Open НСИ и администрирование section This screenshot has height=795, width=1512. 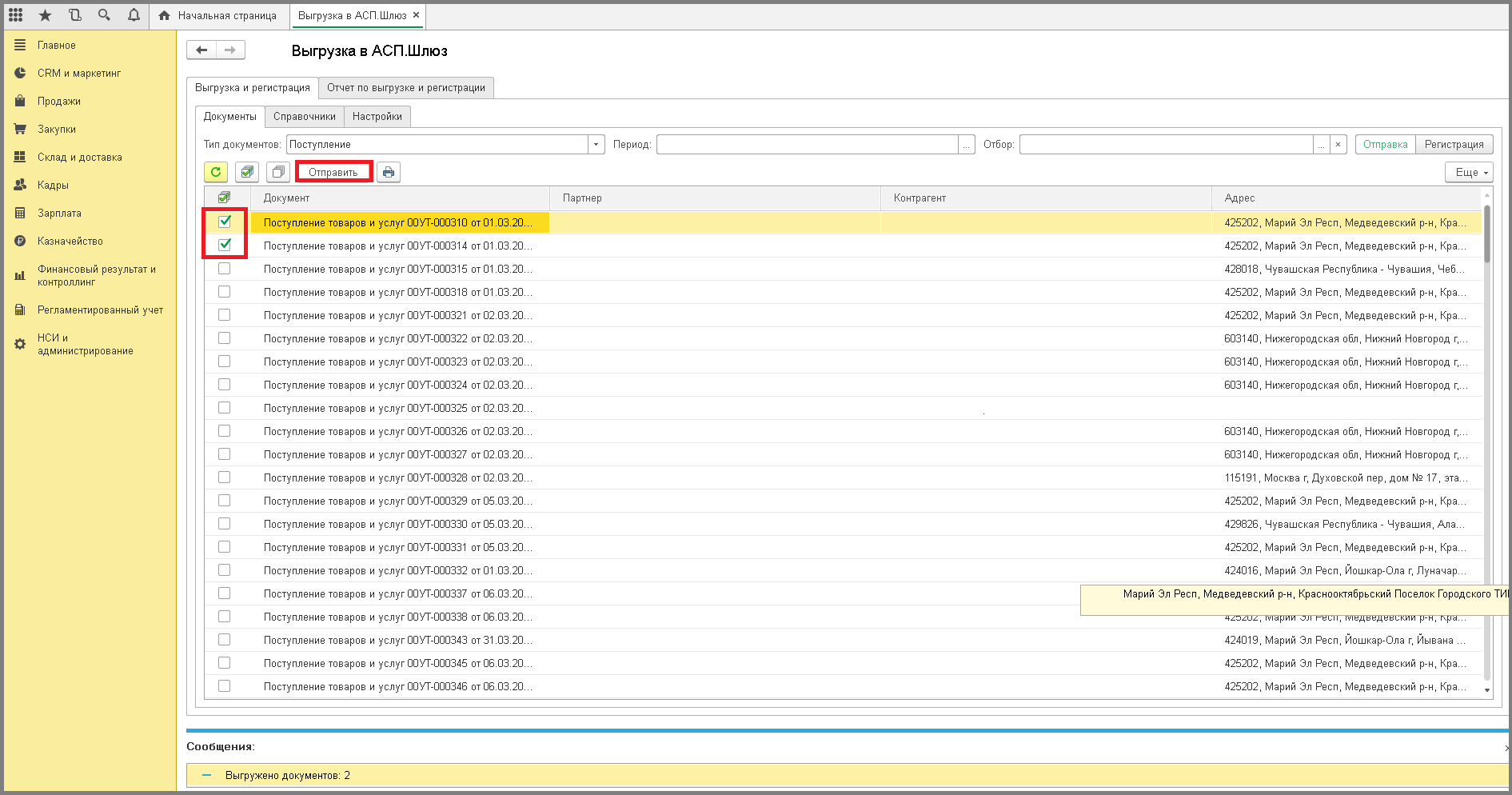[x=85, y=344]
